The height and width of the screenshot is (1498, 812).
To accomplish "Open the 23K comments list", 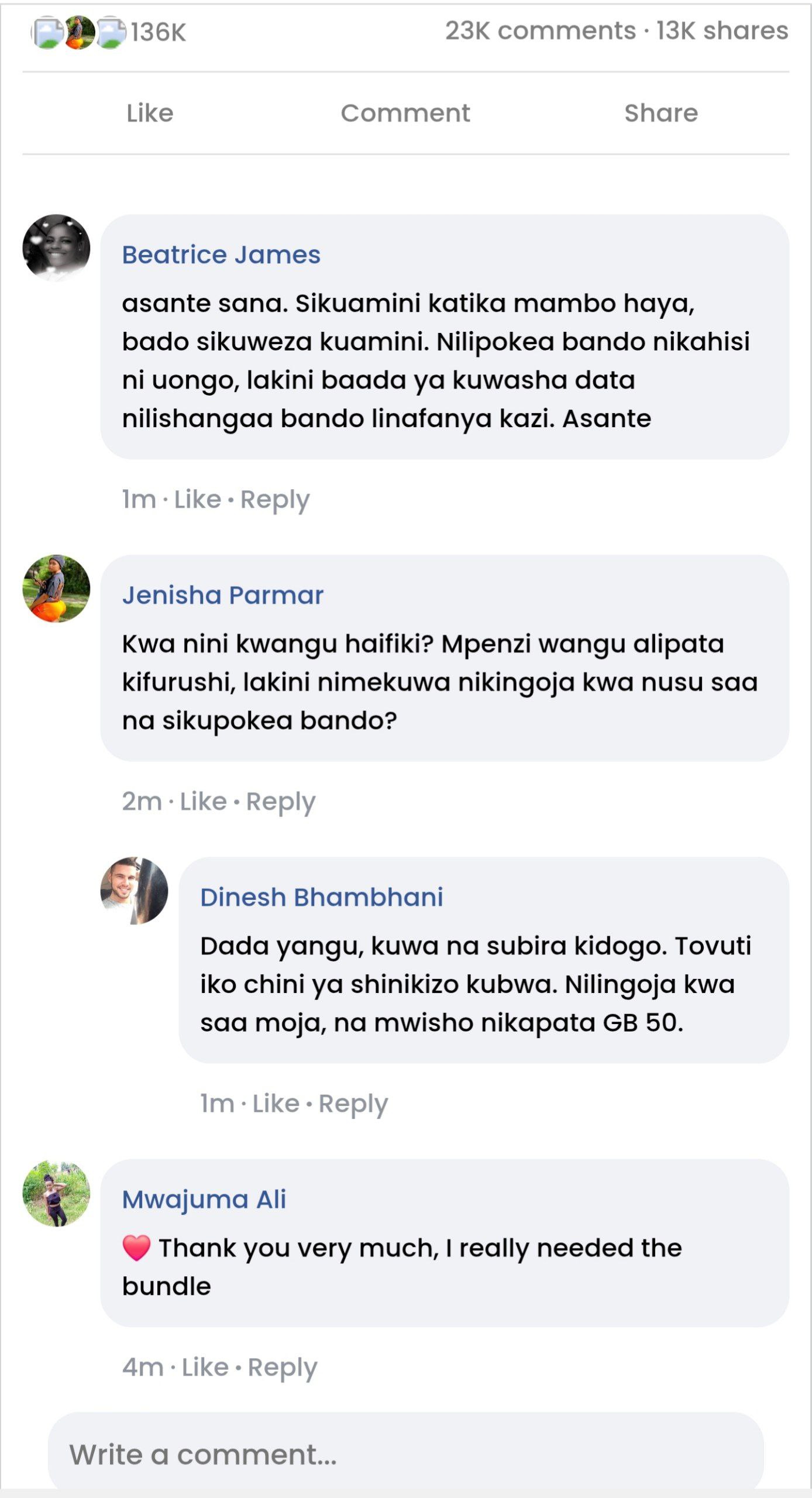I will [x=540, y=31].
